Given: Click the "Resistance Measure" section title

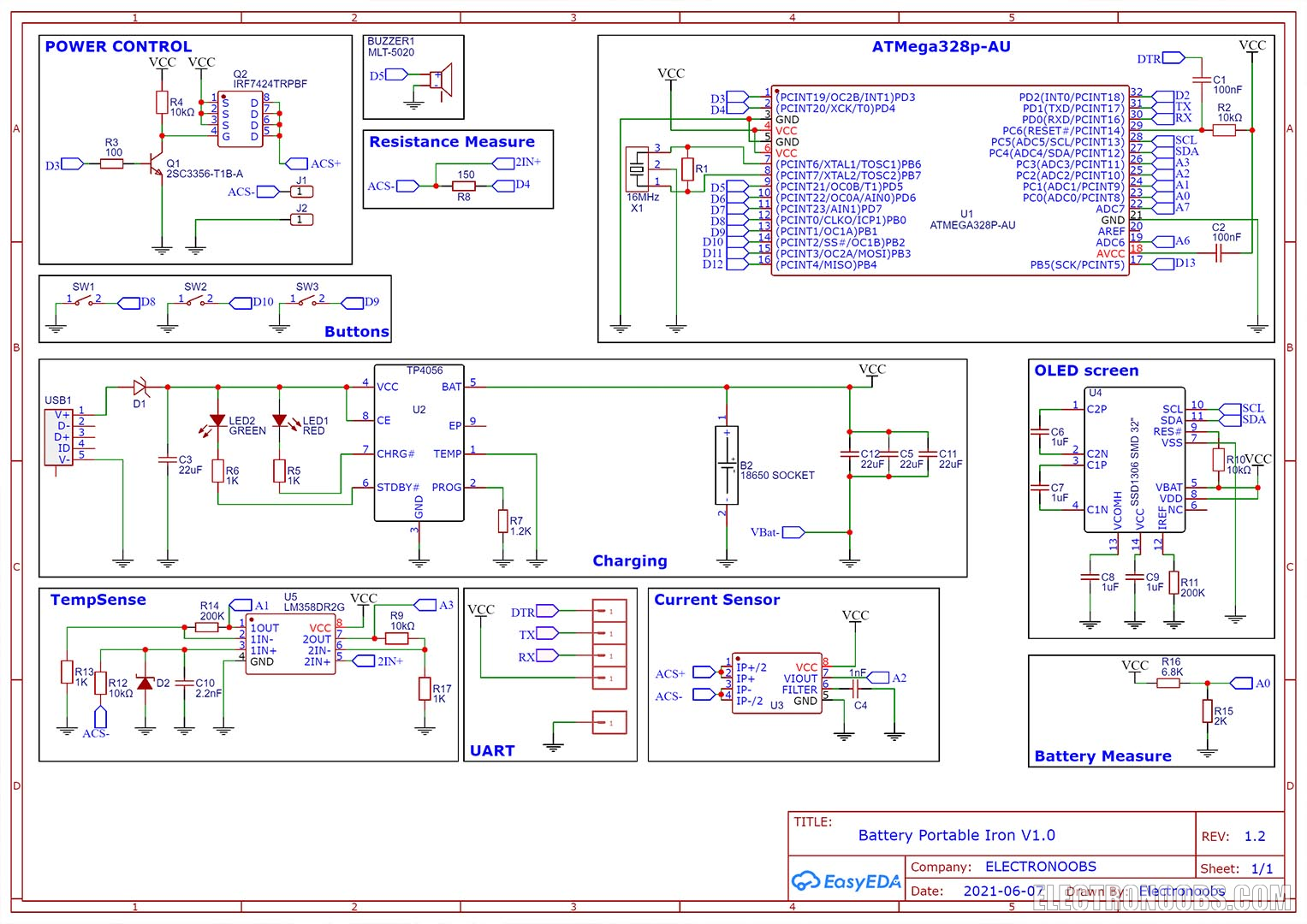Looking at the screenshot, I should pos(452,142).
